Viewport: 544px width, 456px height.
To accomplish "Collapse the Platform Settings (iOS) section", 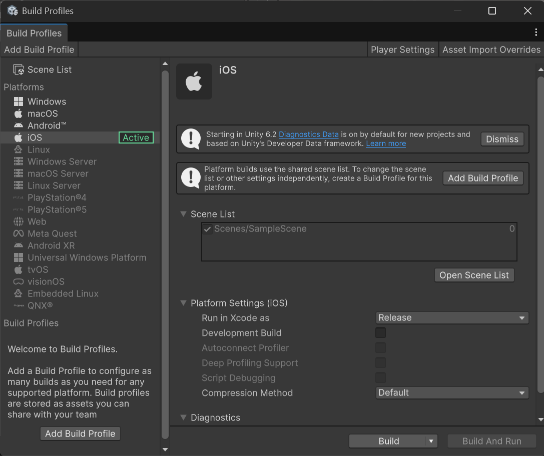I will [184, 303].
